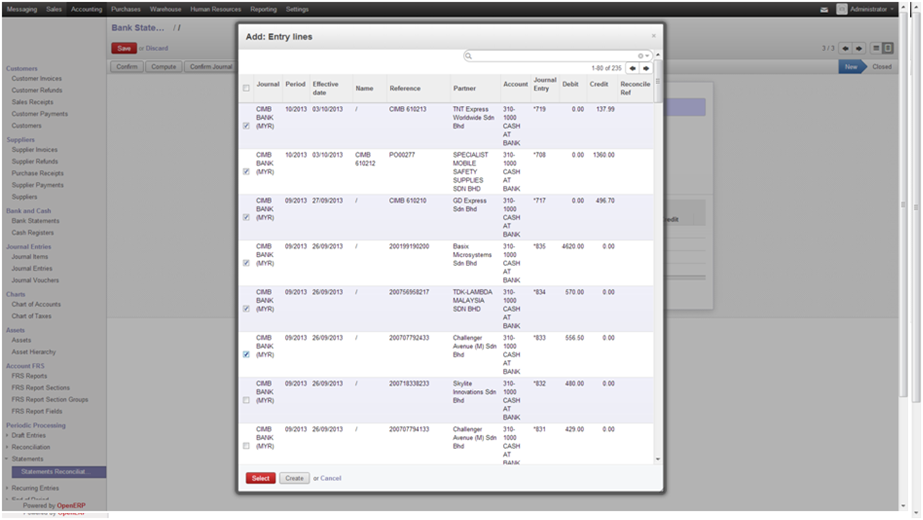Open Chart of Accounts in sidebar

(x=36, y=304)
